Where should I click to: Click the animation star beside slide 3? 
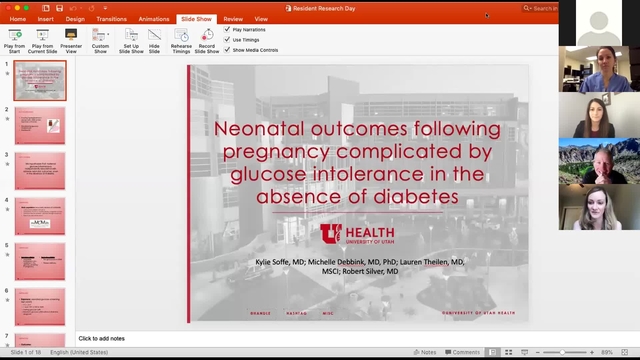click(7, 164)
